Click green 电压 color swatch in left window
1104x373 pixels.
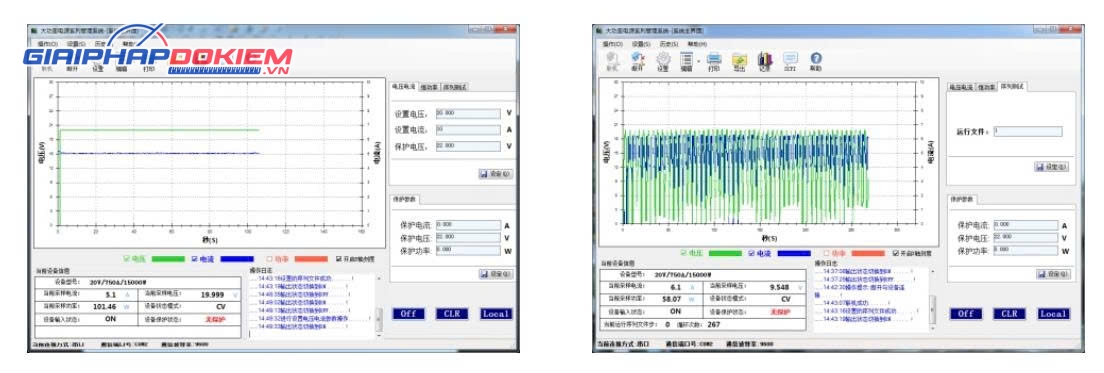[x=168, y=259]
